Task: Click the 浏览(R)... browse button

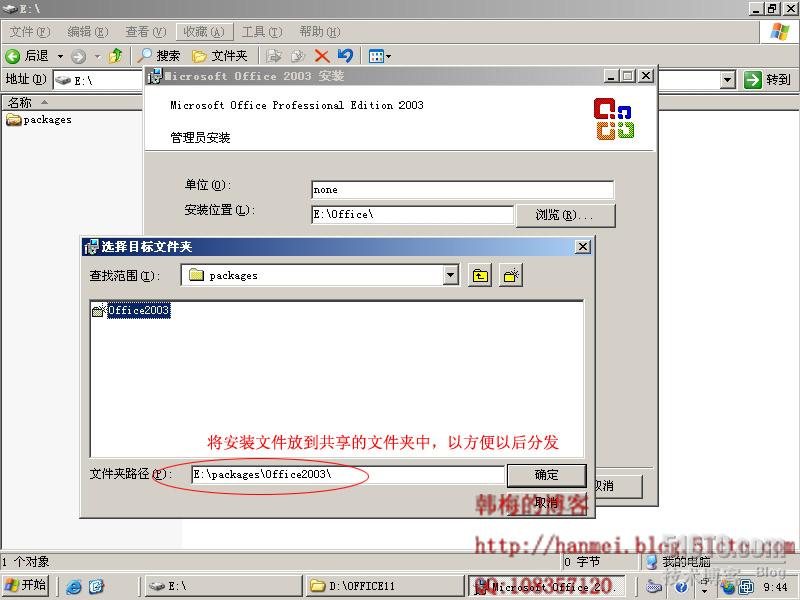Action: [565, 215]
